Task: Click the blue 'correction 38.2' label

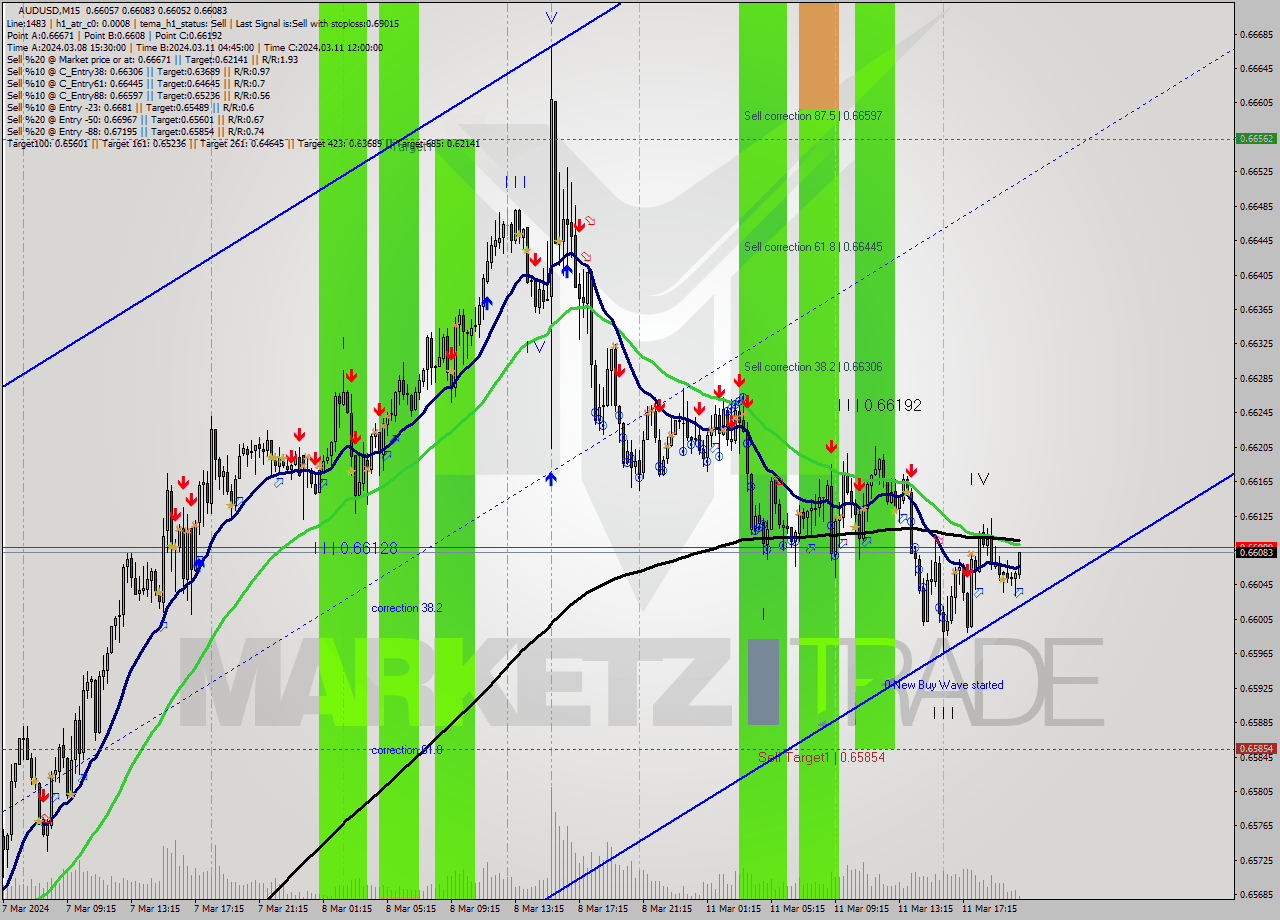Action: 407,608
